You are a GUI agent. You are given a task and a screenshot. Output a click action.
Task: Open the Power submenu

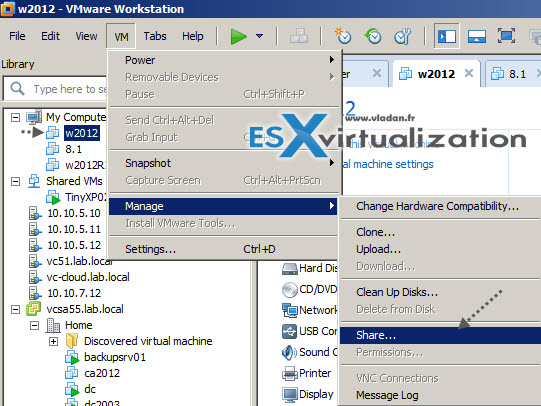point(223,60)
